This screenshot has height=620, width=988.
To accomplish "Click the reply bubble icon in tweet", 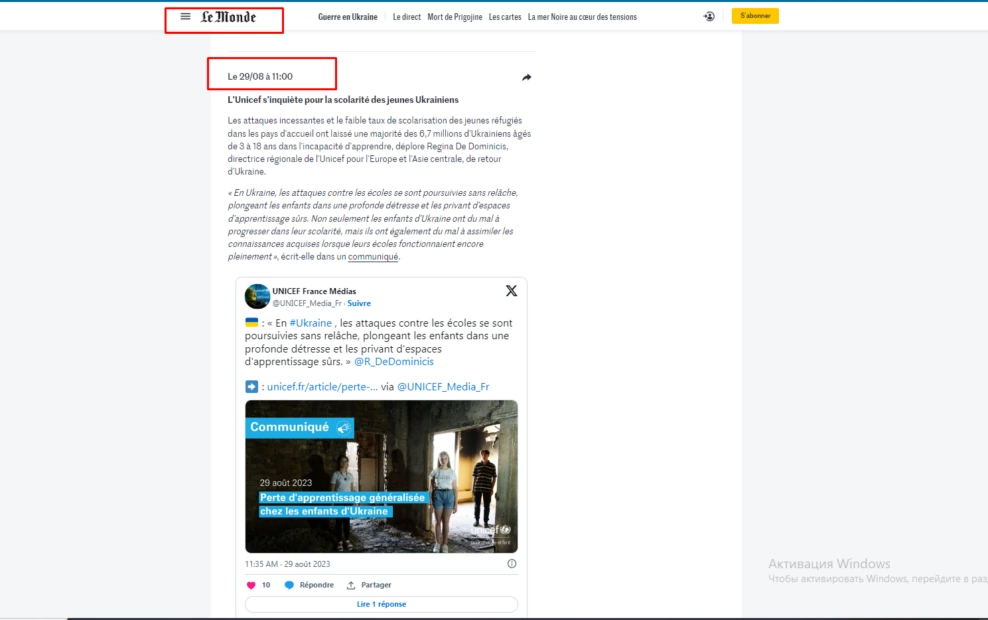I will [289, 585].
